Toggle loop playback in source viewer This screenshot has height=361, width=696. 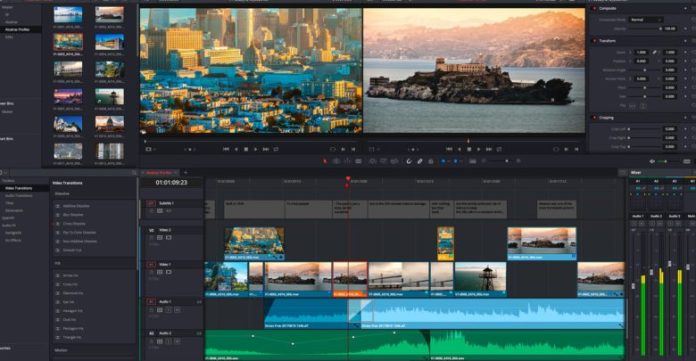coord(276,150)
